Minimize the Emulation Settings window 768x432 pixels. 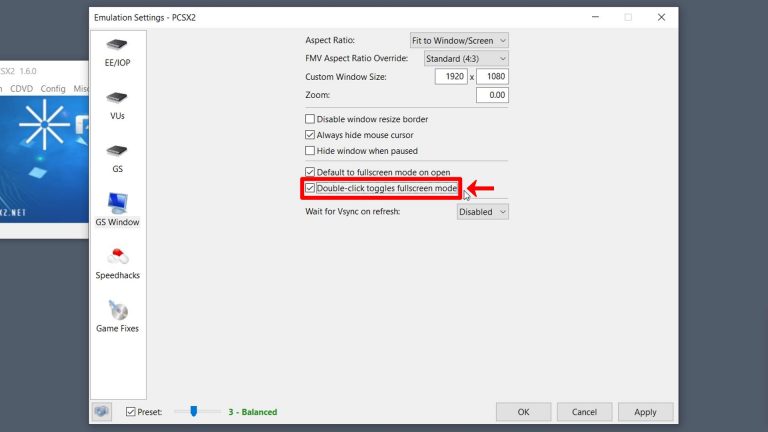(595, 17)
